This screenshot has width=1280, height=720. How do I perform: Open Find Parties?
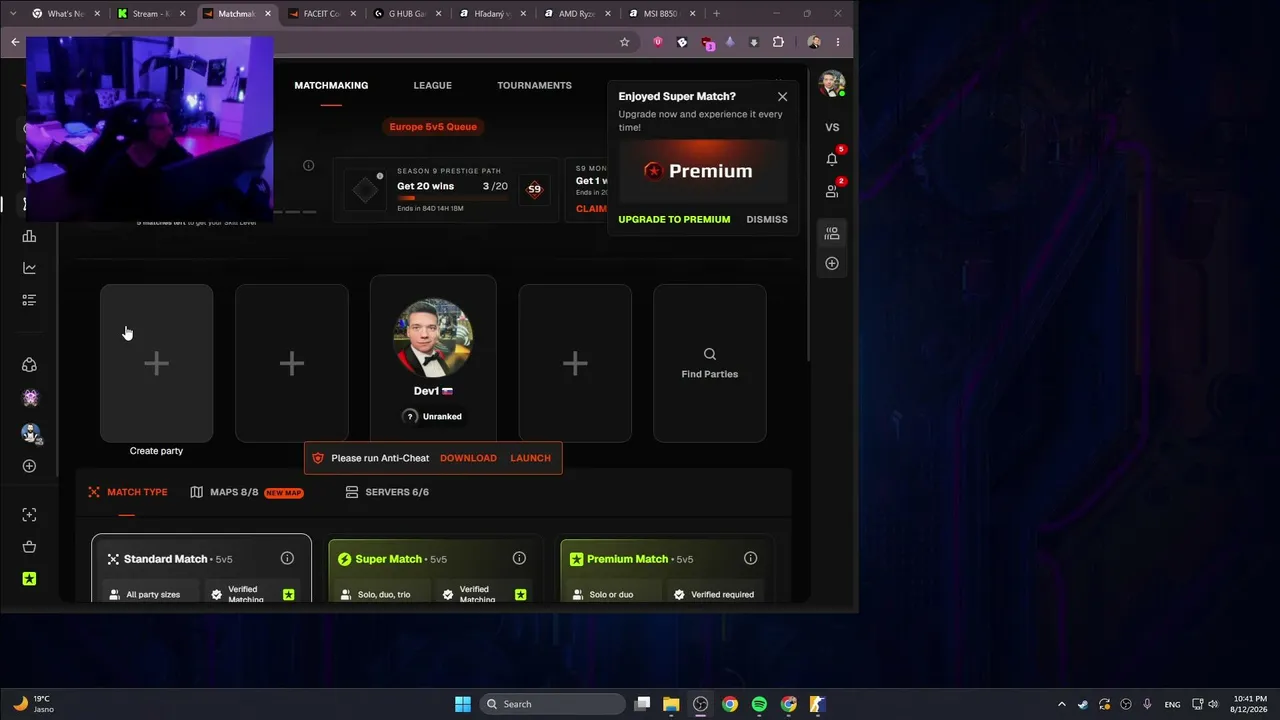(x=710, y=363)
